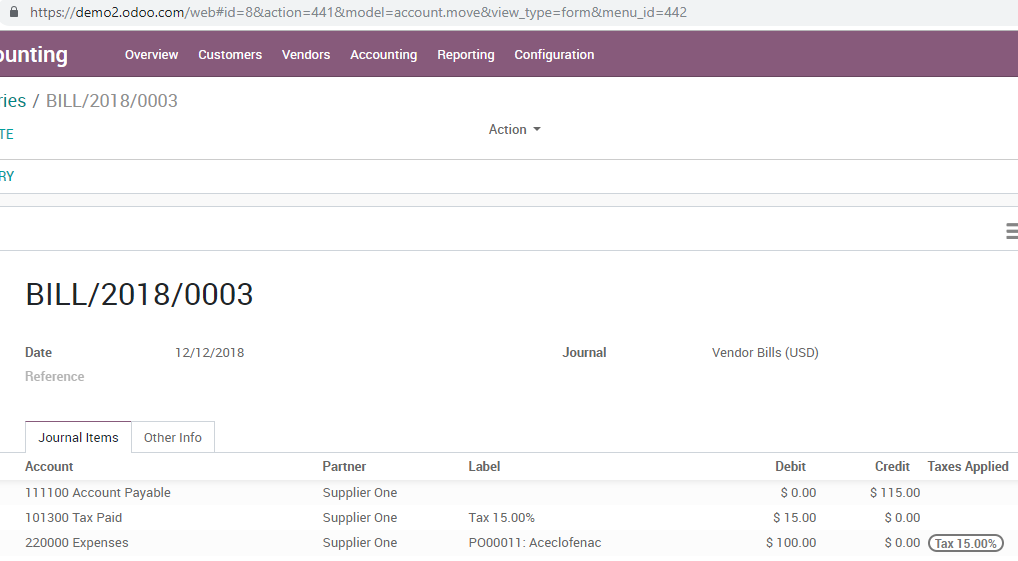Expand the Action dropdown
This screenshot has height=561, width=1018.
click(514, 129)
